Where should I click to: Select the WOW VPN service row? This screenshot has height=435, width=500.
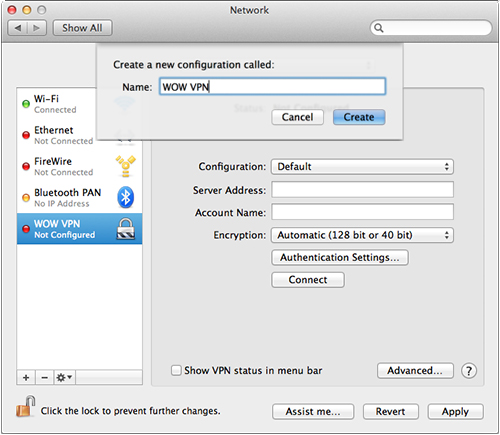pos(80,229)
